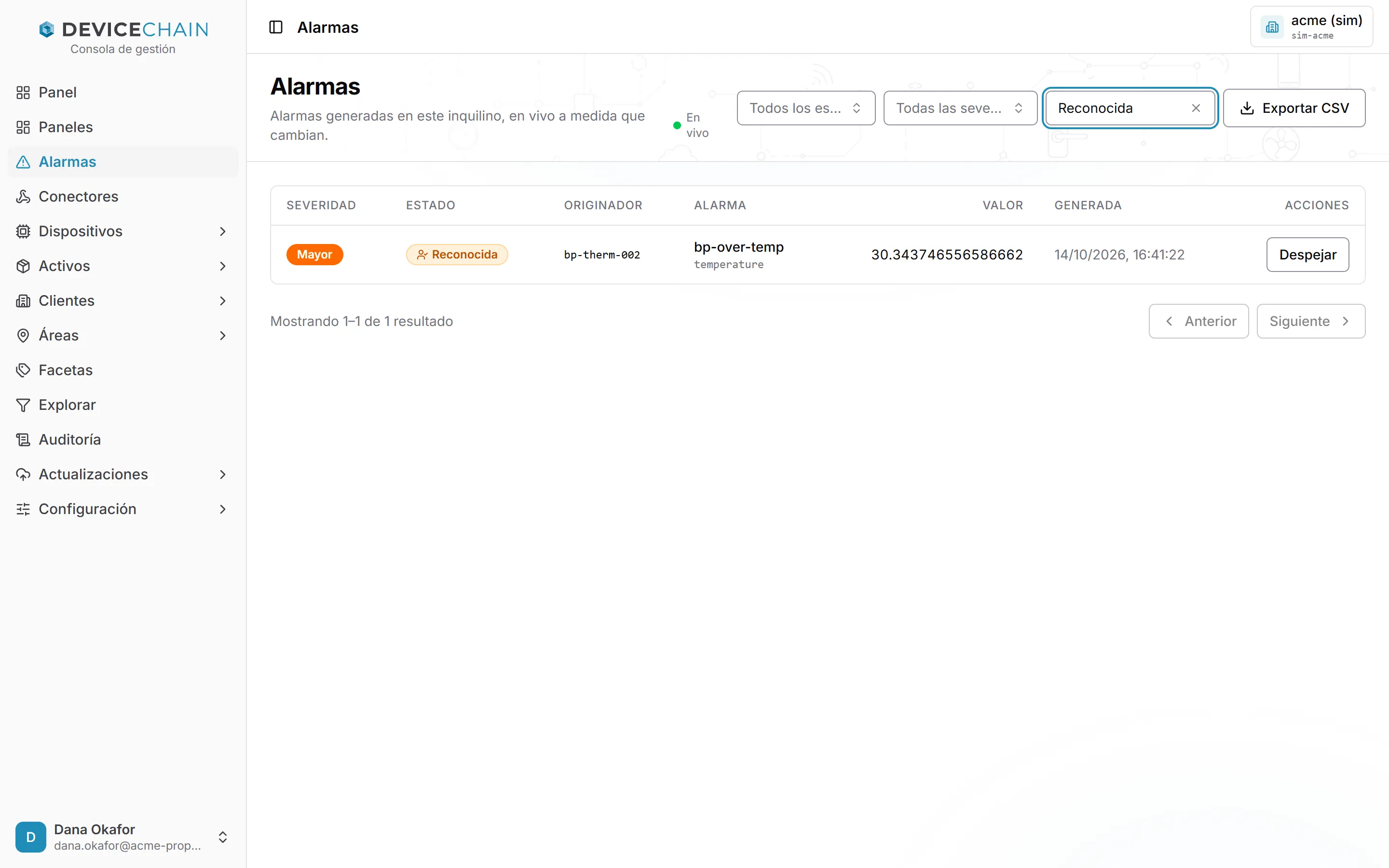Click the Dispositivos chip icon
This screenshot has height=868, width=1389.
[23, 231]
